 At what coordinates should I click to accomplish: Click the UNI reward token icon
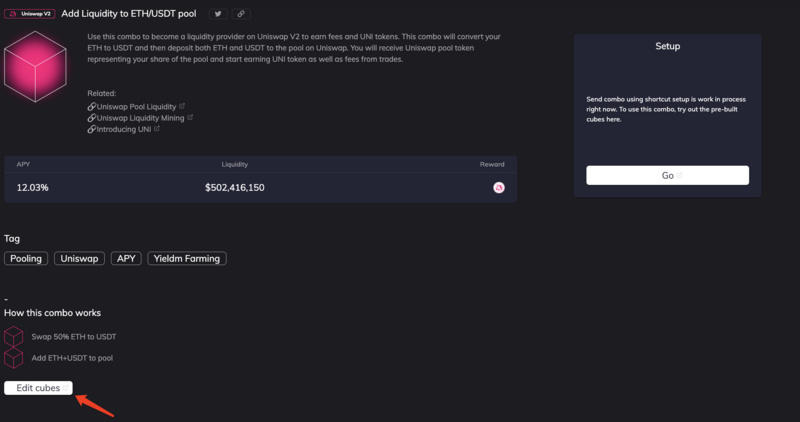click(498, 187)
